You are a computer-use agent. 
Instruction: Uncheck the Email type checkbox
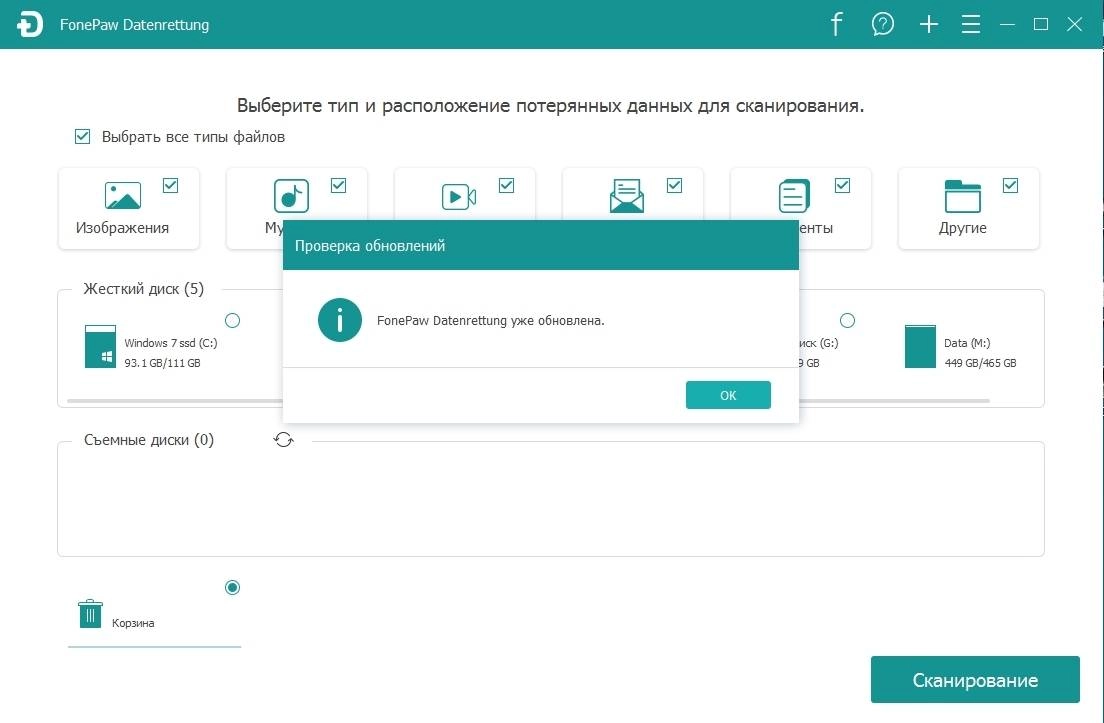click(675, 185)
